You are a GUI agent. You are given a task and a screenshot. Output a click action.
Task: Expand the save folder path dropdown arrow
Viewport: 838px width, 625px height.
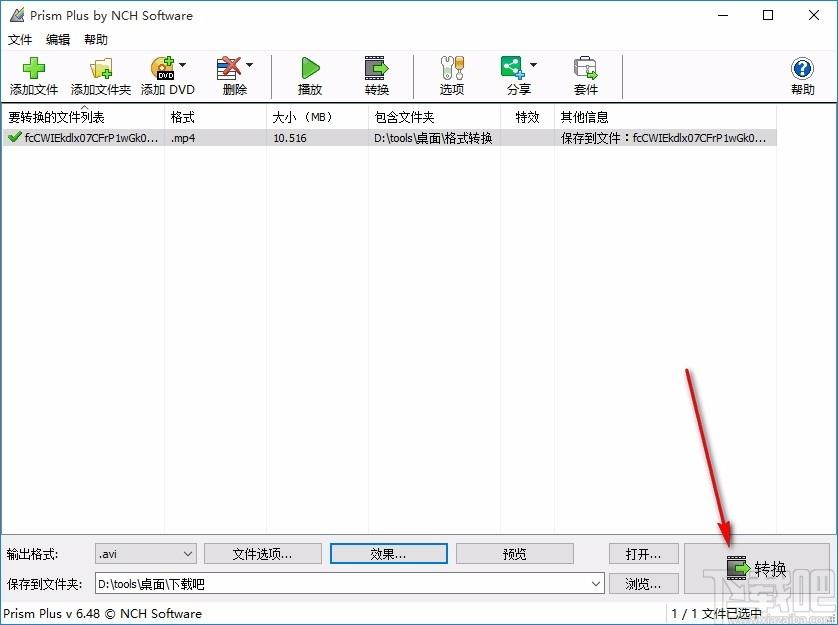[x=596, y=584]
